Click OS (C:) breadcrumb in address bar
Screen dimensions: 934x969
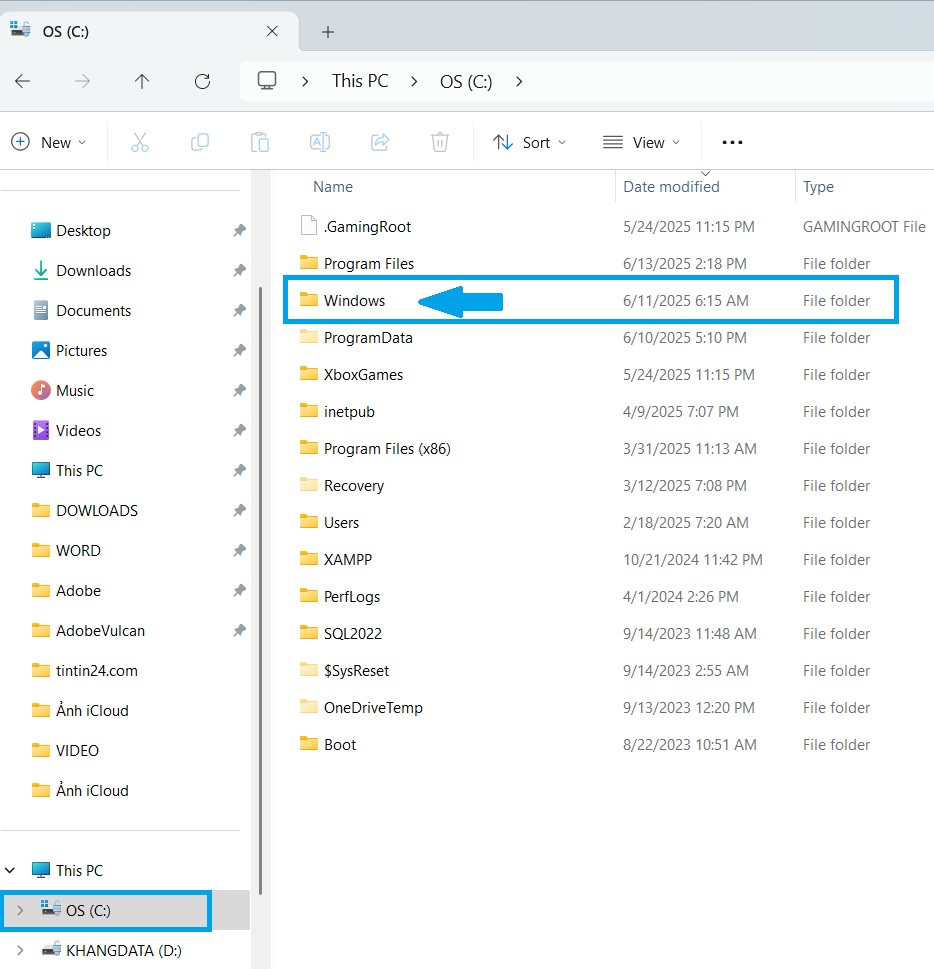tap(466, 82)
